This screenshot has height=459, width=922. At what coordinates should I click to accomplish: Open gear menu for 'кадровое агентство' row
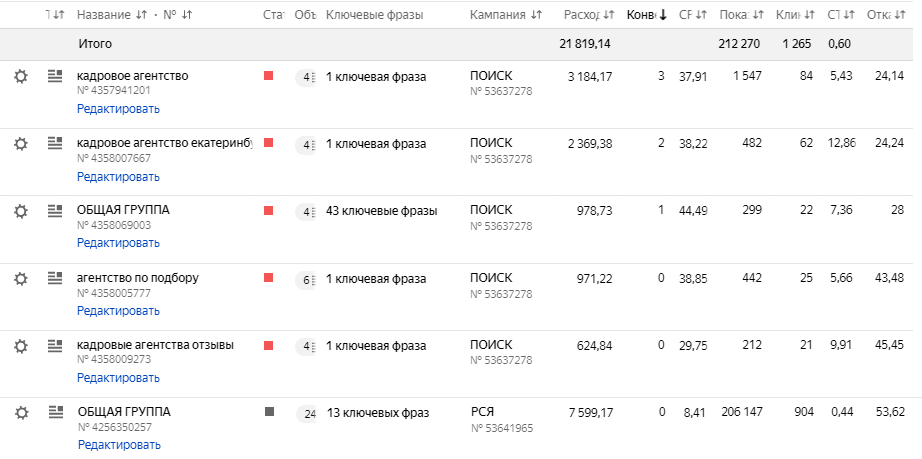click(x=20, y=76)
